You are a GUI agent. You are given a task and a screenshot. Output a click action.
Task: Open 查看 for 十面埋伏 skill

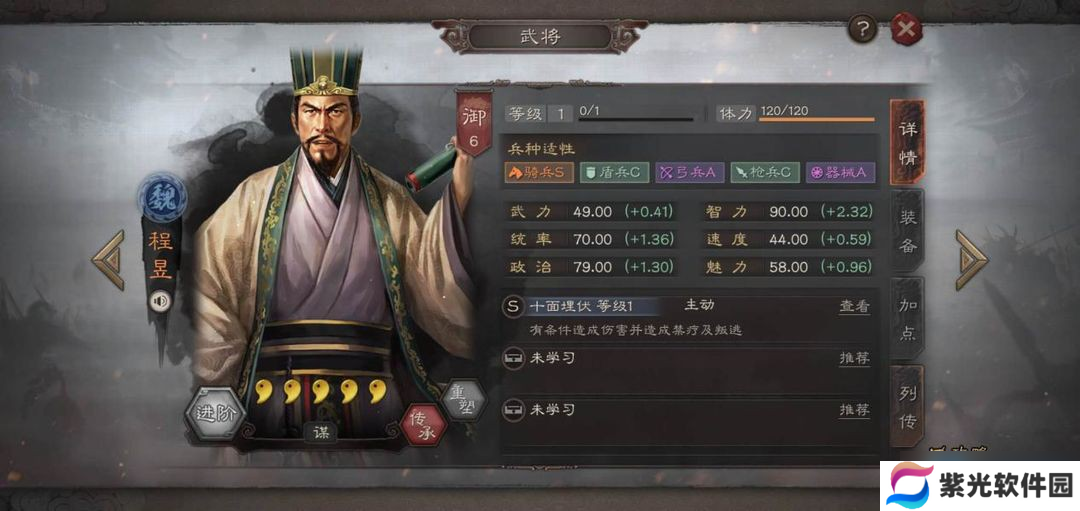pyautogui.click(x=854, y=306)
